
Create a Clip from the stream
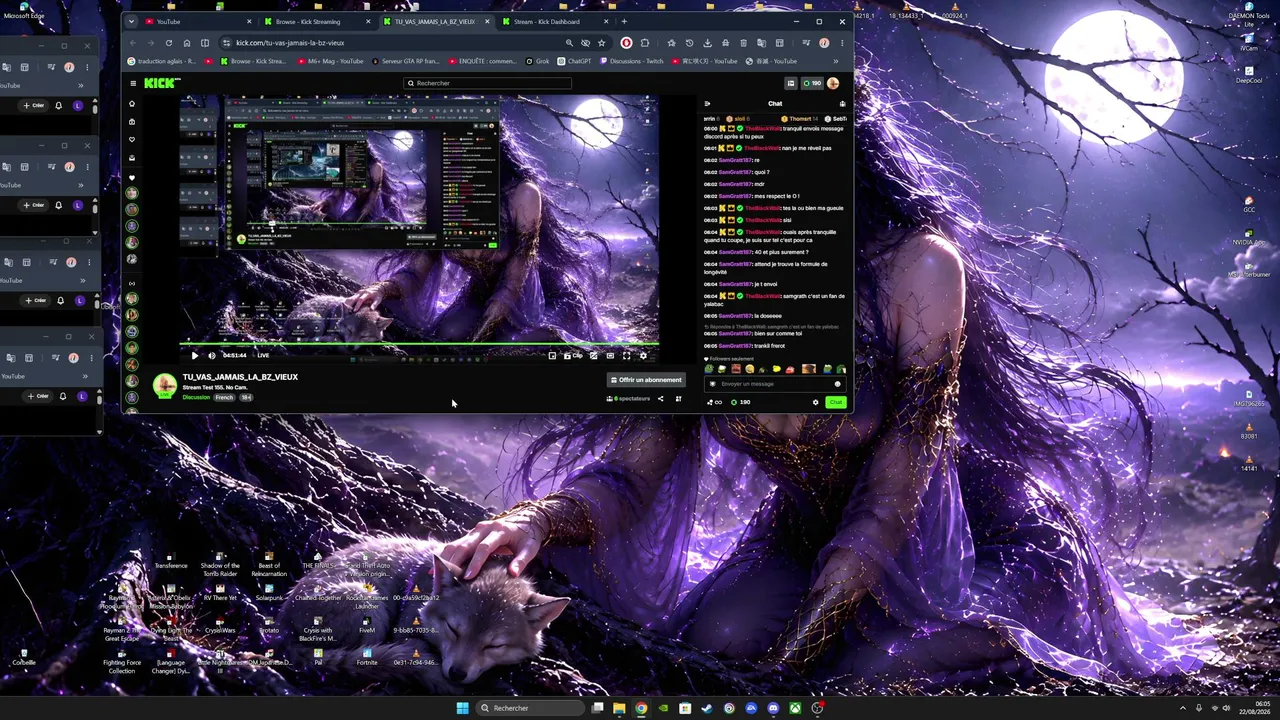(573, 355)
